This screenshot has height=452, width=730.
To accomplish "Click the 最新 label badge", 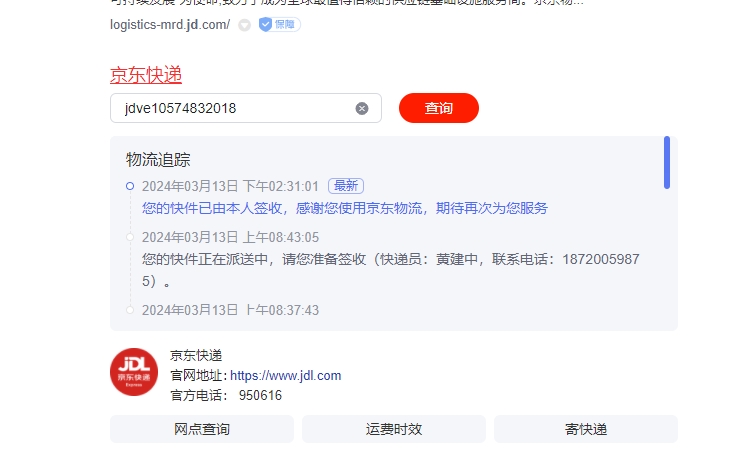I will point(346,186).
